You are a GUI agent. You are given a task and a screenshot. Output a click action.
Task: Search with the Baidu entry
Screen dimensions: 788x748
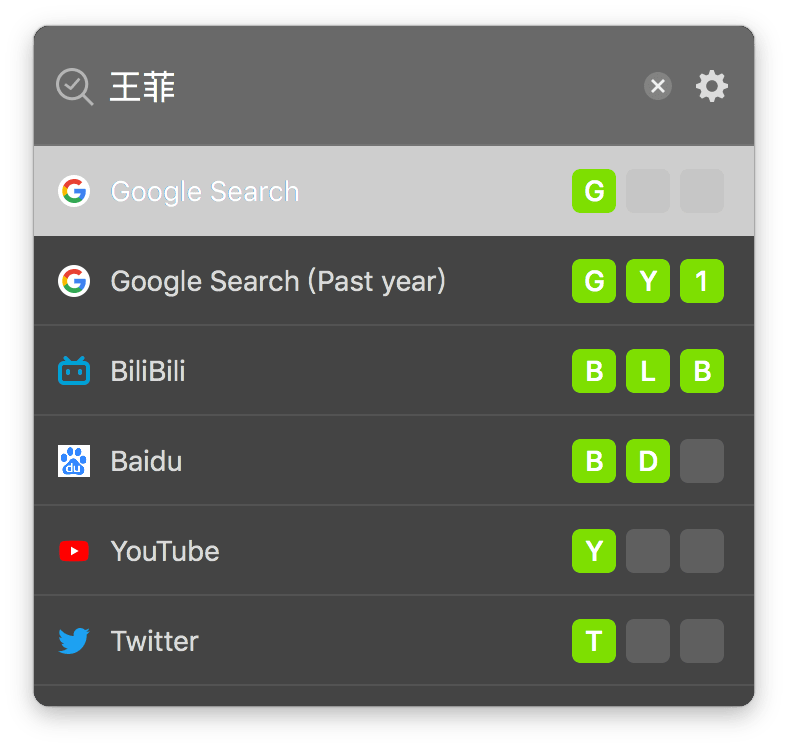click(394, 461)
